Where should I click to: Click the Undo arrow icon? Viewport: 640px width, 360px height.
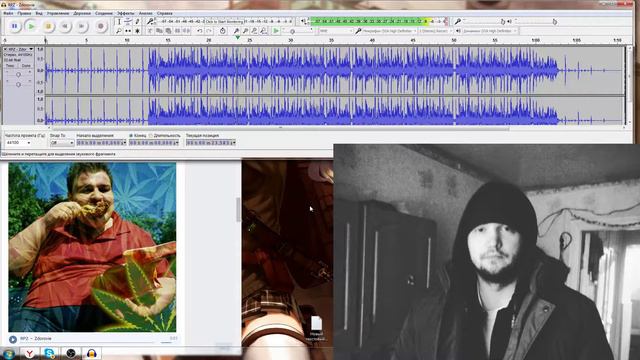[x=200, y=31]
